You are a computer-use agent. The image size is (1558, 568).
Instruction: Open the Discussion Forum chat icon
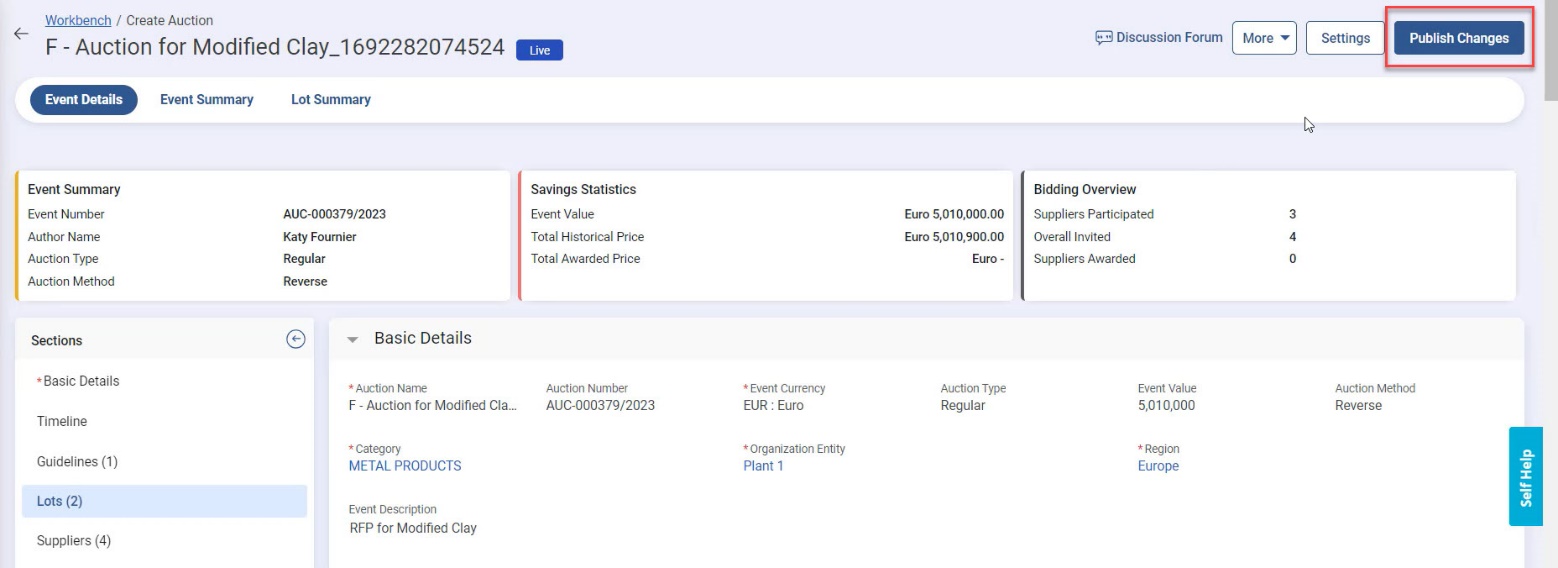(1104, 38)
